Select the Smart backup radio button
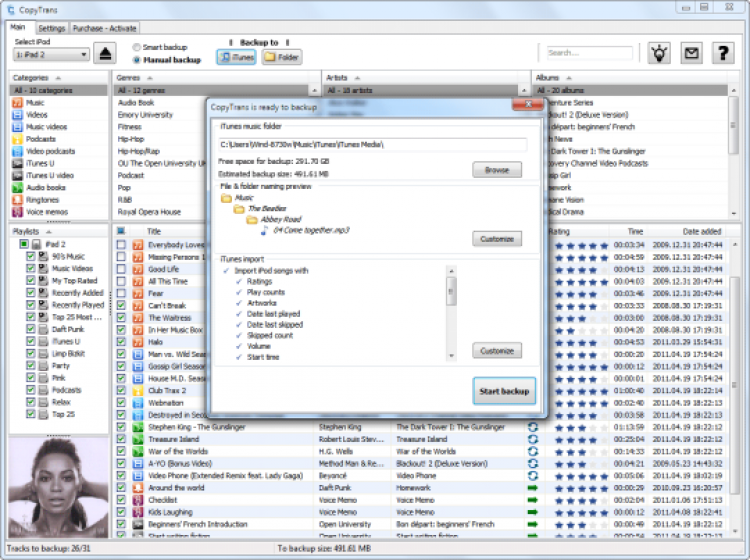Image resolution: width=750 pixels, height=560 pixels. pos(136,47)
